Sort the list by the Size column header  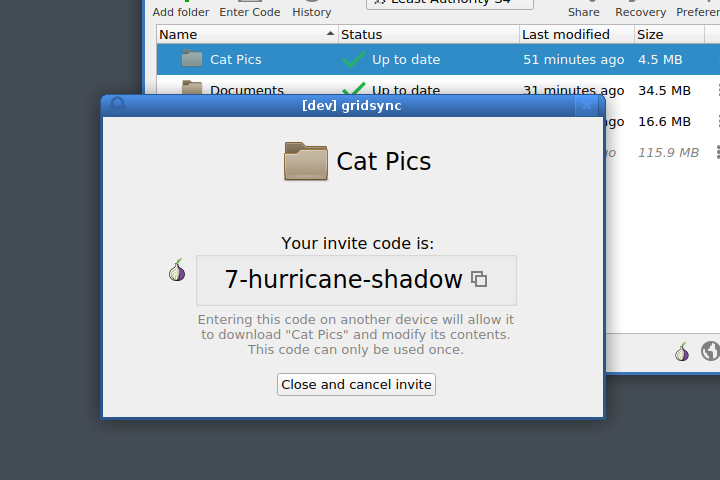[x=669, y=34]
